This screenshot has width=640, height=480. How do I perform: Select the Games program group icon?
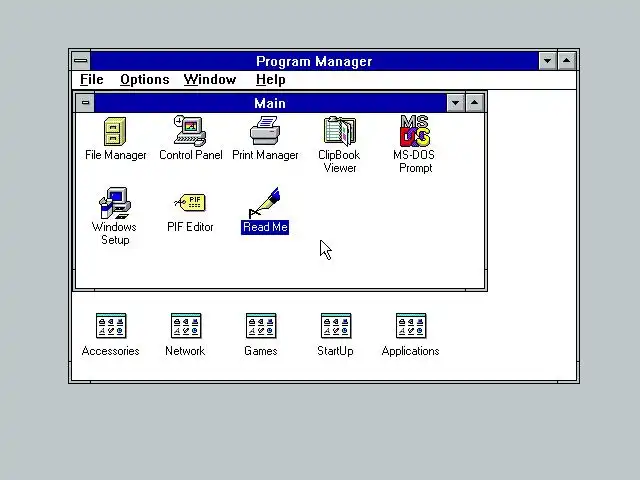tap(261, 326)
